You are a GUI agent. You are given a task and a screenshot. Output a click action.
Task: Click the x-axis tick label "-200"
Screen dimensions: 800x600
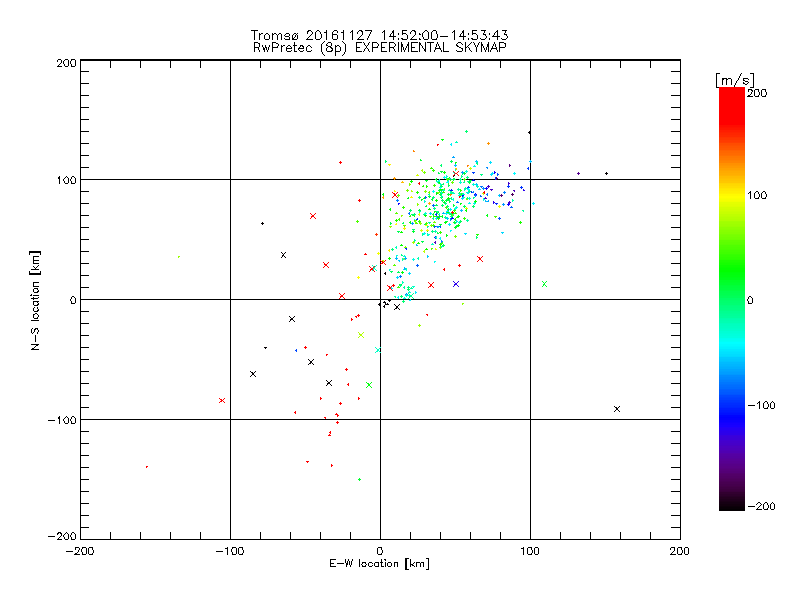80,552
